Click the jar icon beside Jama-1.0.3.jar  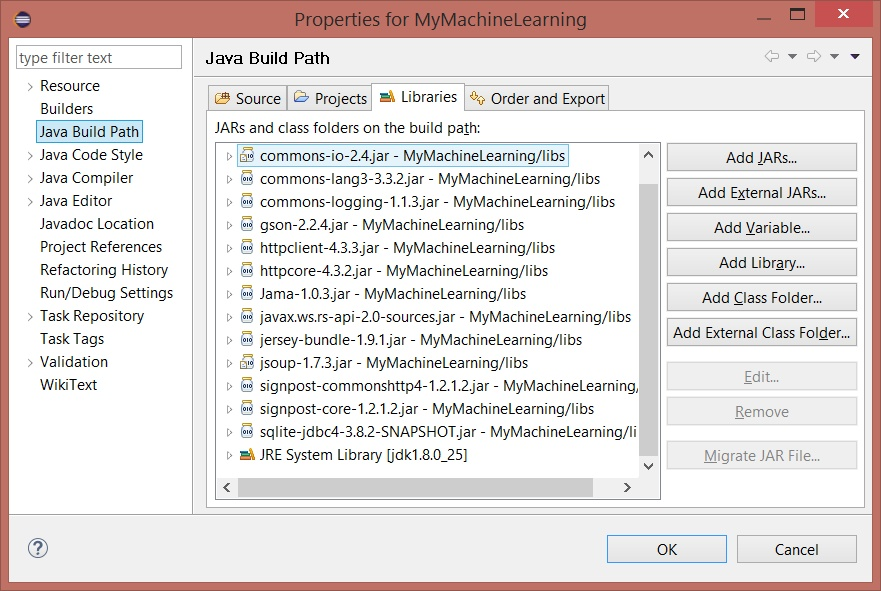point(247,294)
